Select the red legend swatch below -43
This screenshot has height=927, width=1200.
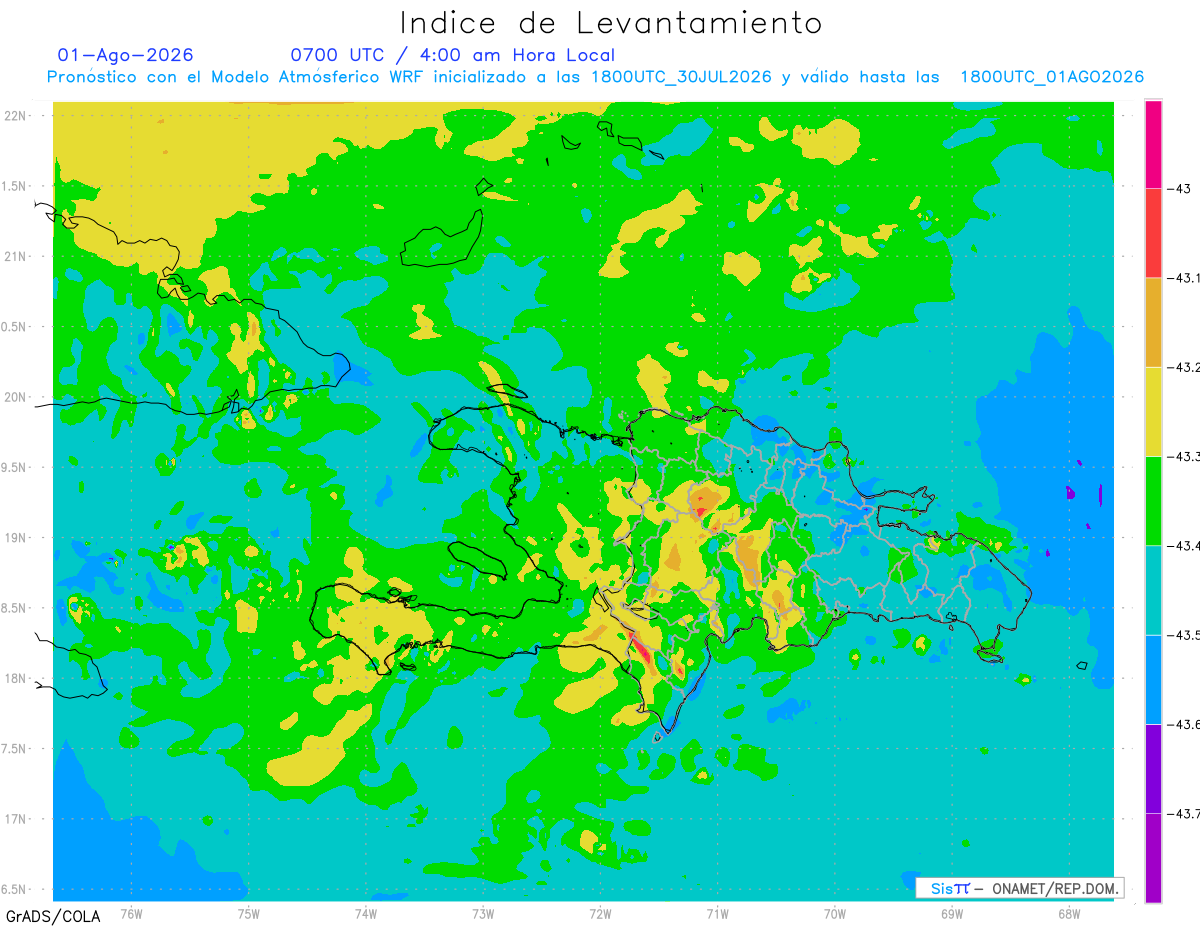click(1153, 233)
